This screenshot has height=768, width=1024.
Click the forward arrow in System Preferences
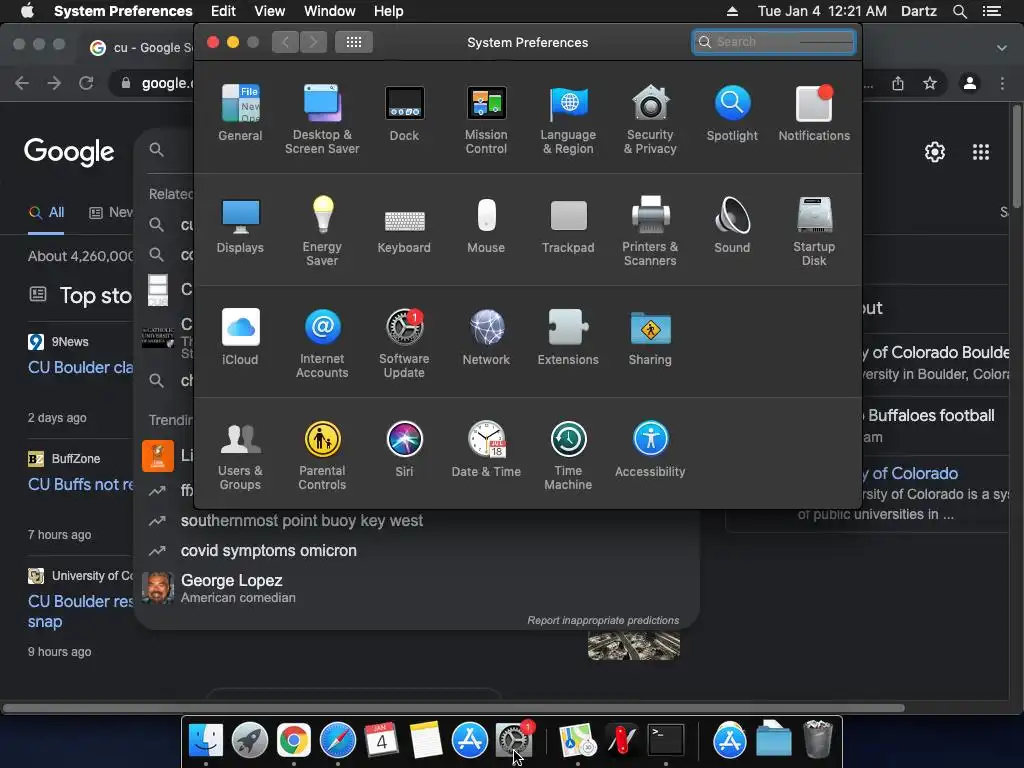coord(313,42)
